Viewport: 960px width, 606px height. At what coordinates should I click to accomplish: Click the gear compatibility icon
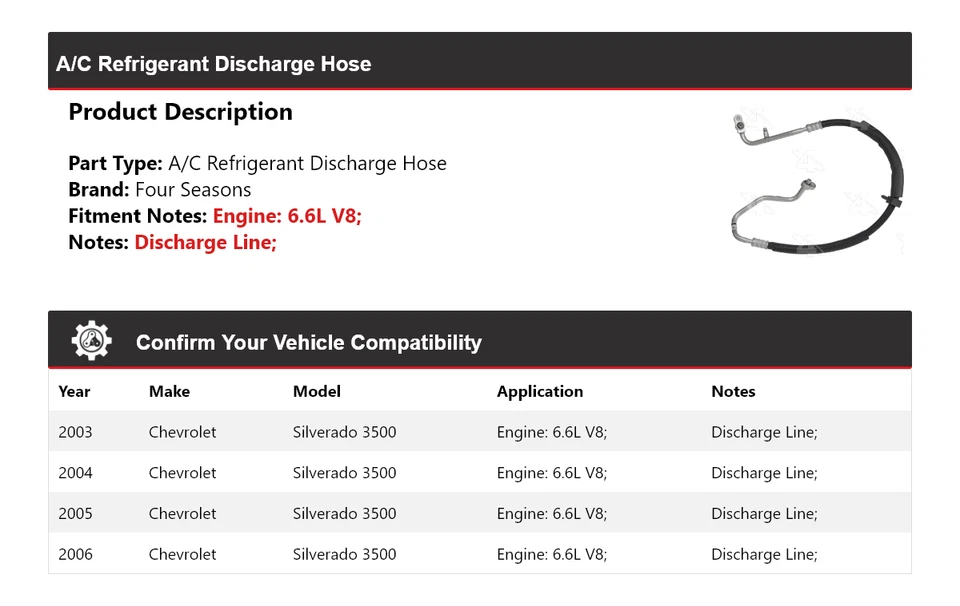(x=91, y=341)
